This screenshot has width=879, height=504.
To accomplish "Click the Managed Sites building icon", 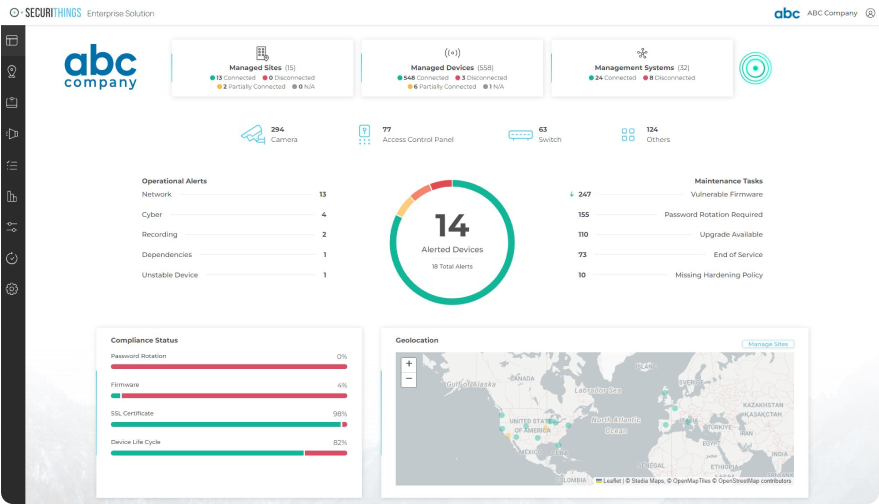I will point(262,53).
